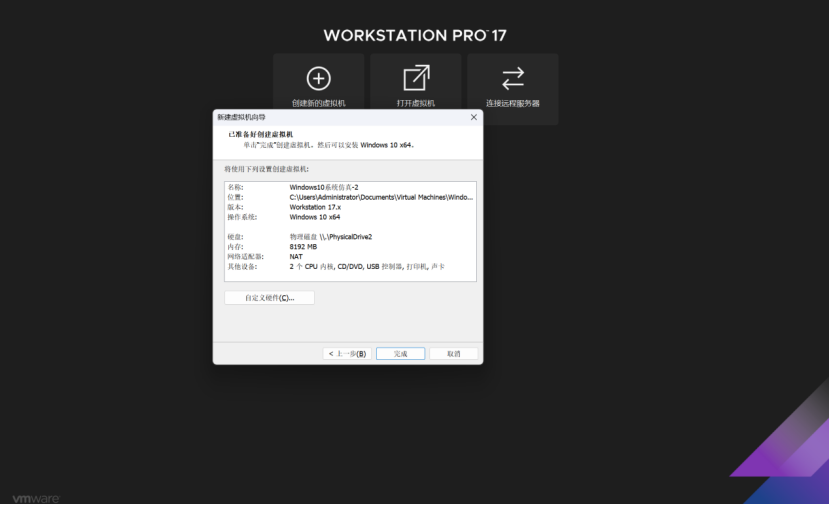Click the vmware logo in bottom corner
Screen dimensions: 830x505
[x=36, y=498]
